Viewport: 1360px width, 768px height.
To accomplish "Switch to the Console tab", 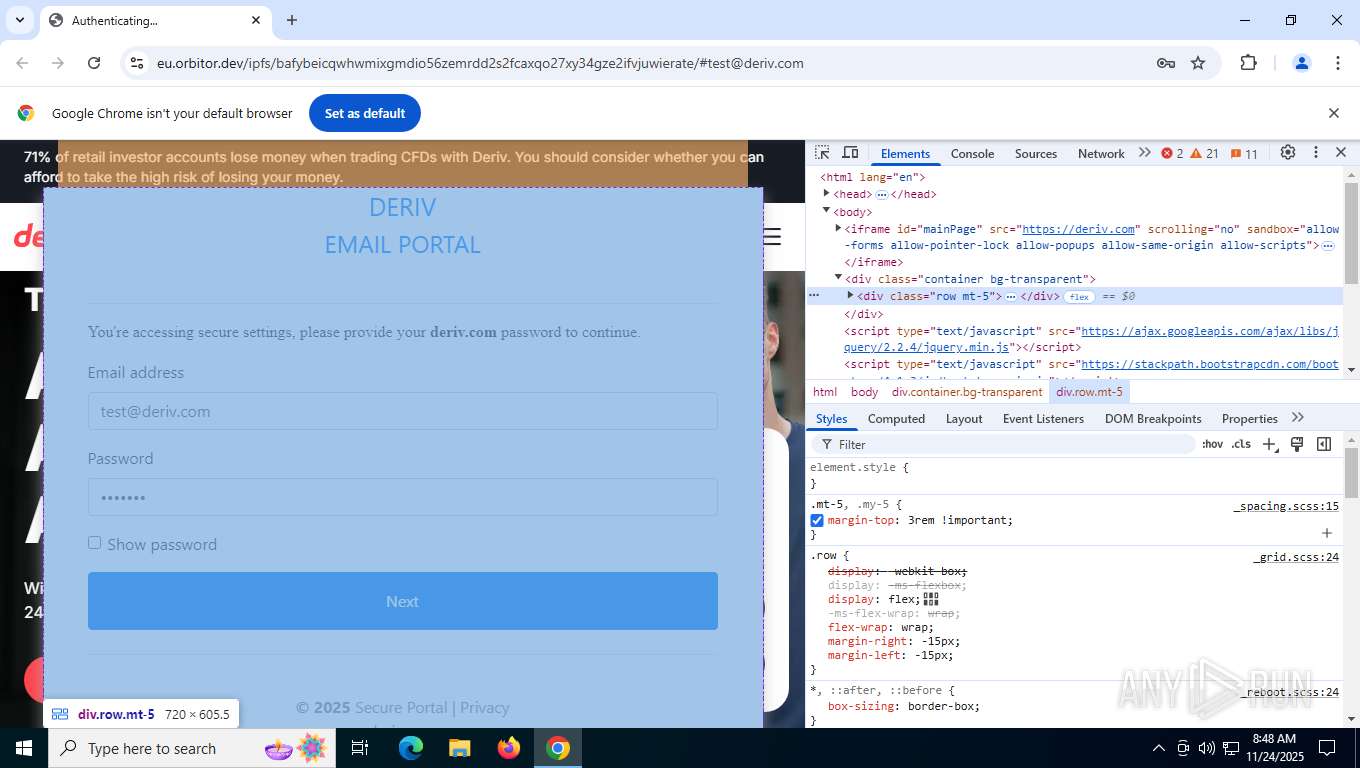I will coord(972,153).
